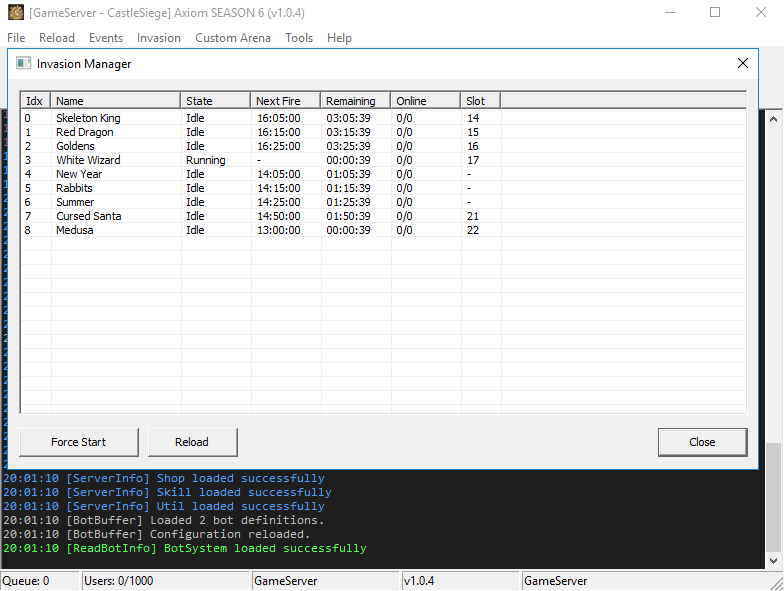Click the Users: 0/1000 status entry
Screen dimensions: 784x591
click(x=166, y=581)
